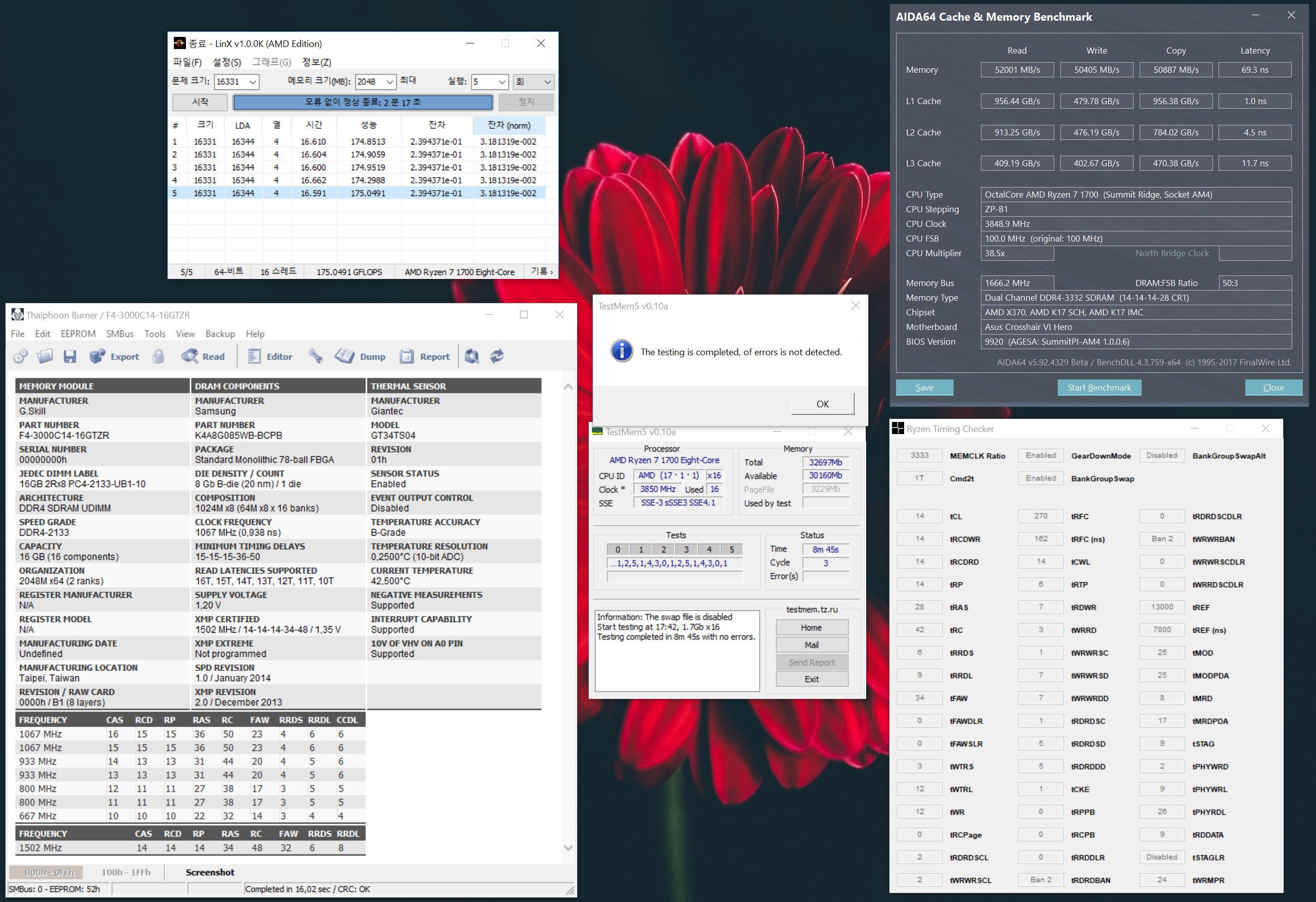Open the EEPROM menu in Thaiphoon Burner

pos(78,334)
